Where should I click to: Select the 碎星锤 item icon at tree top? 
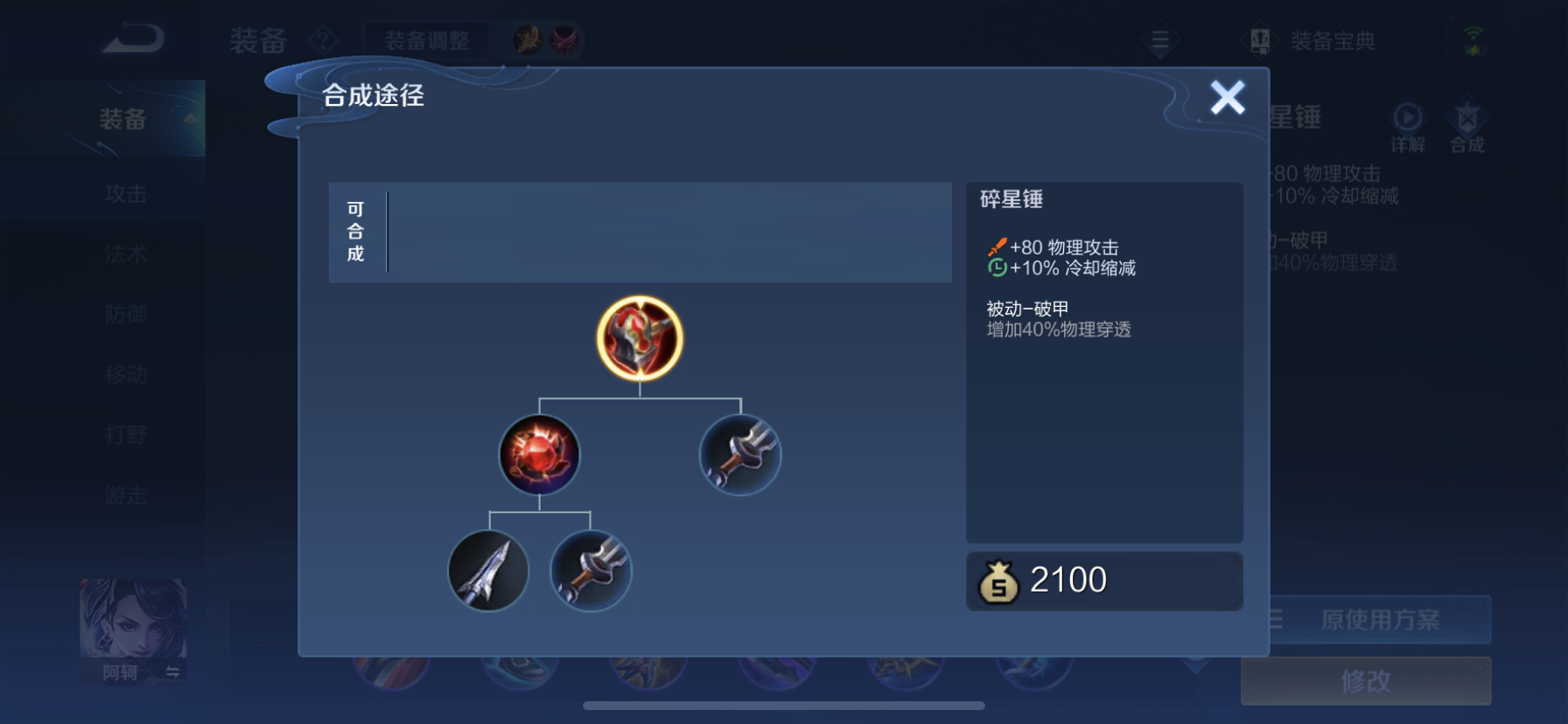pos(640,338)
